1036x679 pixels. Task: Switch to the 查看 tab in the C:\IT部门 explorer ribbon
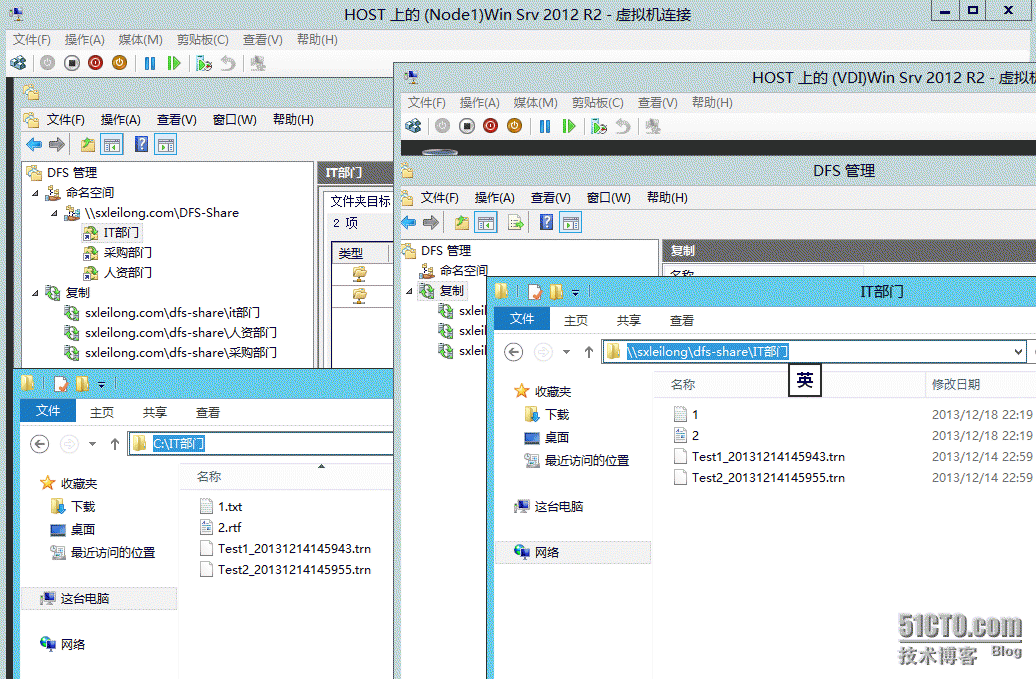pos(207,412)
